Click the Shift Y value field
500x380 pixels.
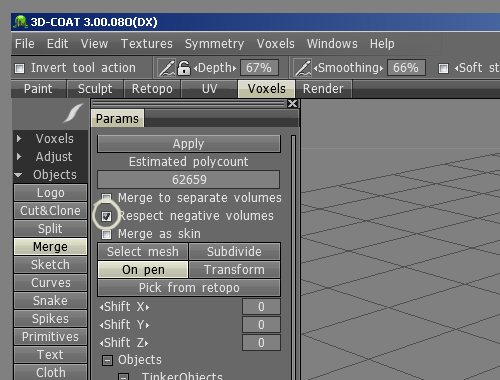(261, 325)
